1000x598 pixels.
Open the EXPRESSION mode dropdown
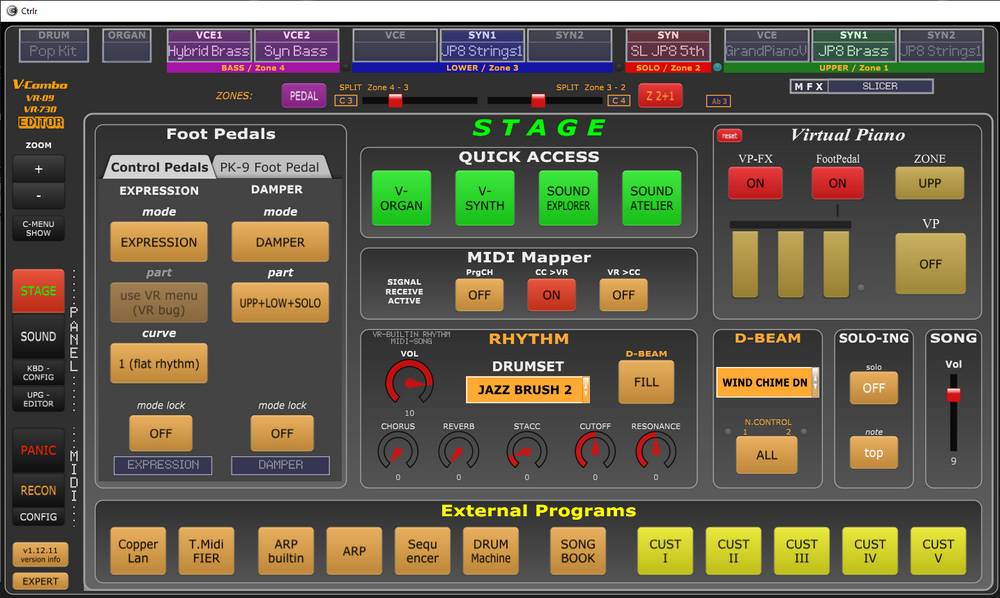(x=159, y=242)
